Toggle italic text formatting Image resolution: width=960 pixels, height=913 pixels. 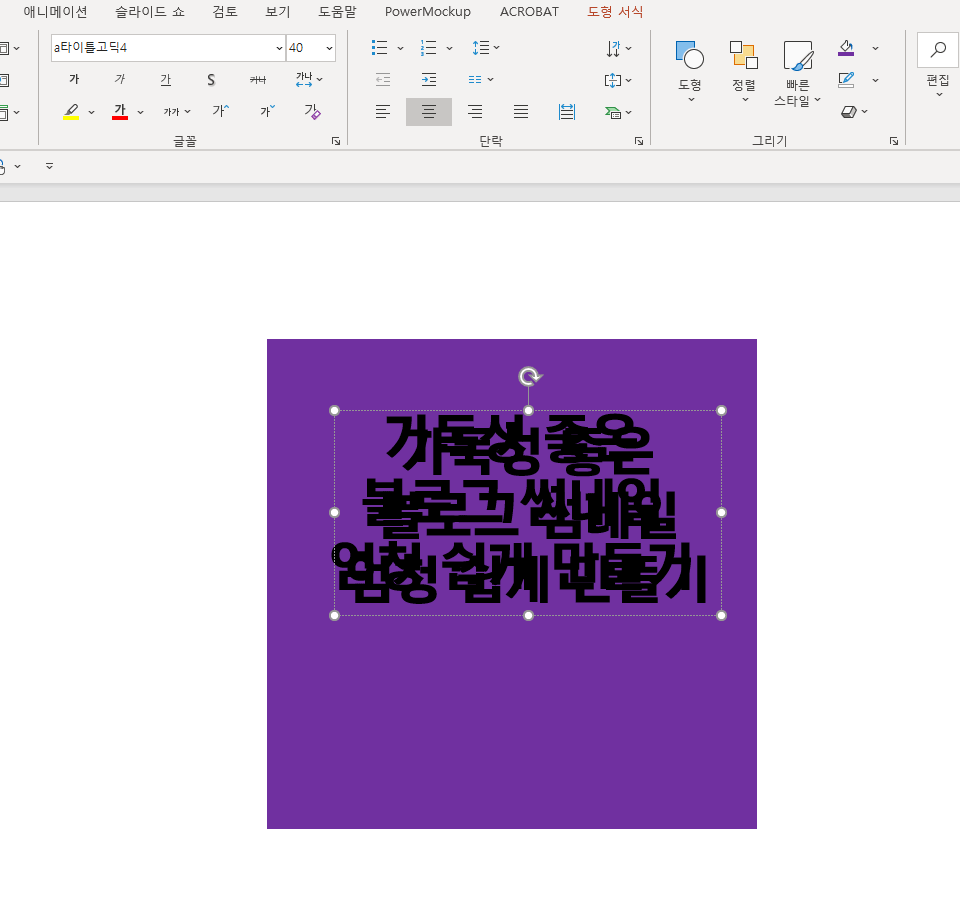pyautogui.click(x=120, y=79)
